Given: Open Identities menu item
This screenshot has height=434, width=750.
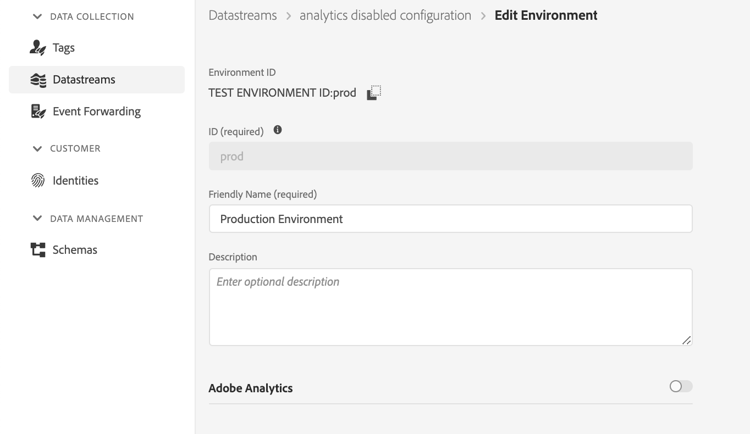Looking at the screenshot, I should click(x=75, y=181).
